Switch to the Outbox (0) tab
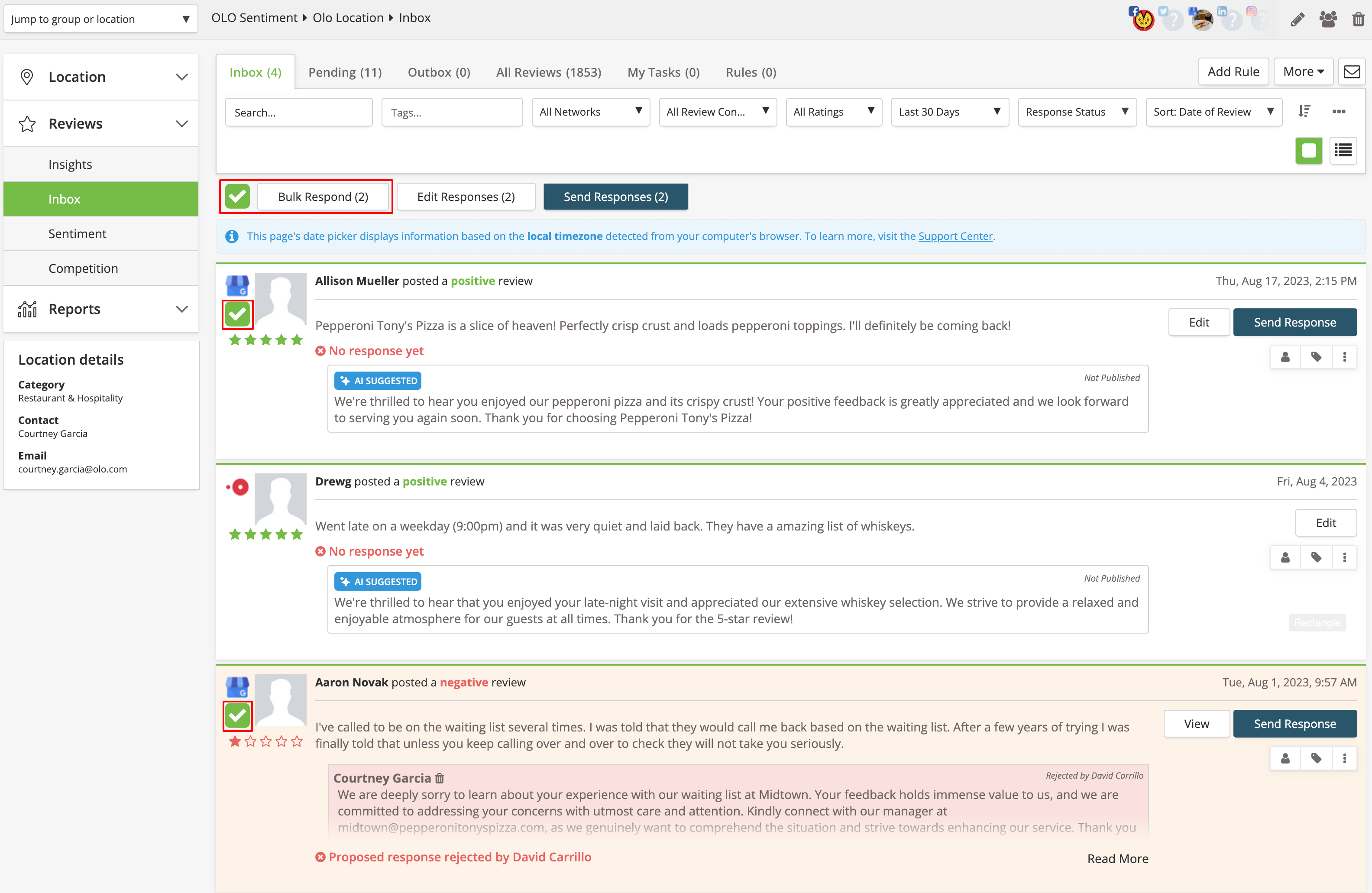Viewport: 1372px width, 893px height. click(439, 72)
